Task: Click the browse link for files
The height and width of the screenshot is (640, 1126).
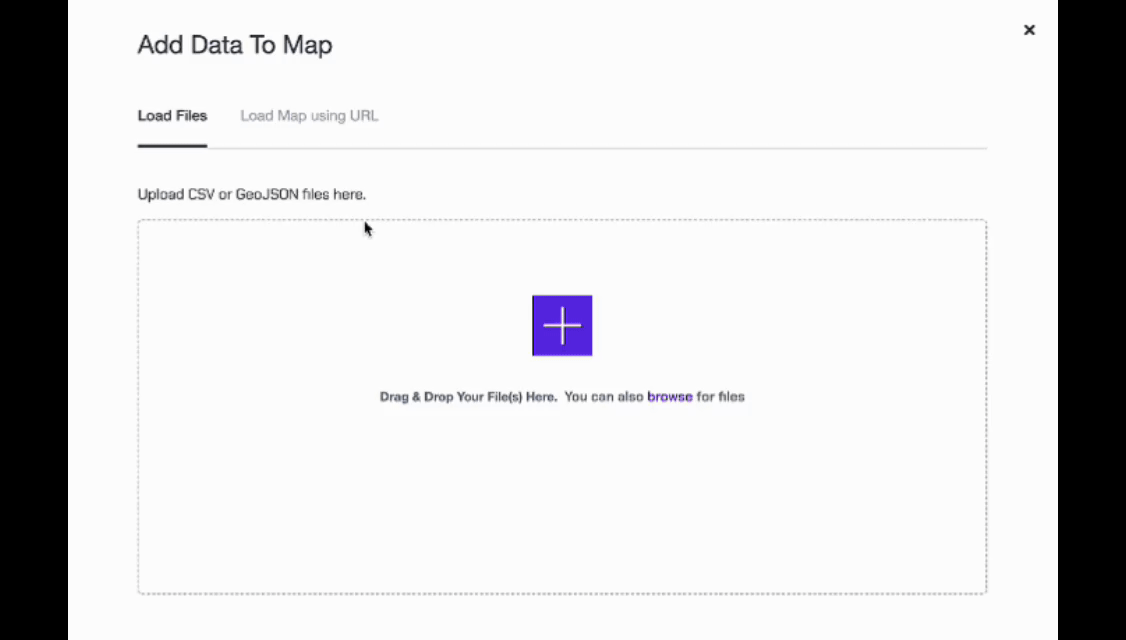Action: pyautogui.click(x=669, y=396)
